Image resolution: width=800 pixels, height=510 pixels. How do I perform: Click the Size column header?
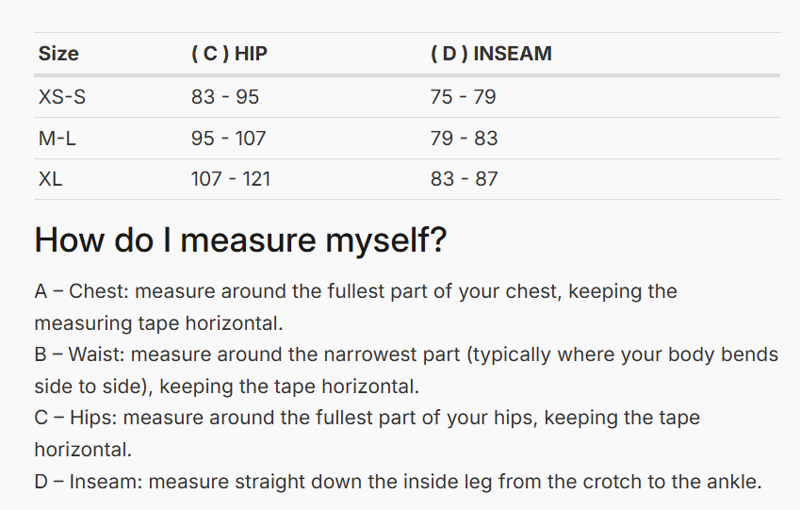(x=58, y=54)
